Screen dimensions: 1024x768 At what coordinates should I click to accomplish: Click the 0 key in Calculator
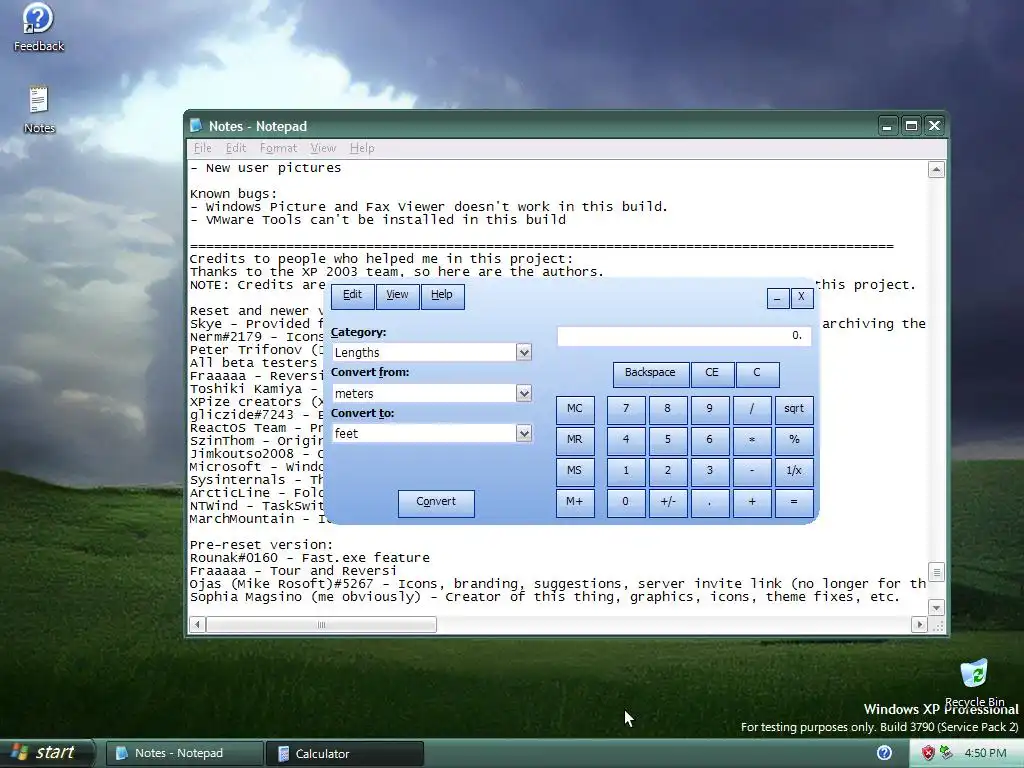(x=626, y=503)
